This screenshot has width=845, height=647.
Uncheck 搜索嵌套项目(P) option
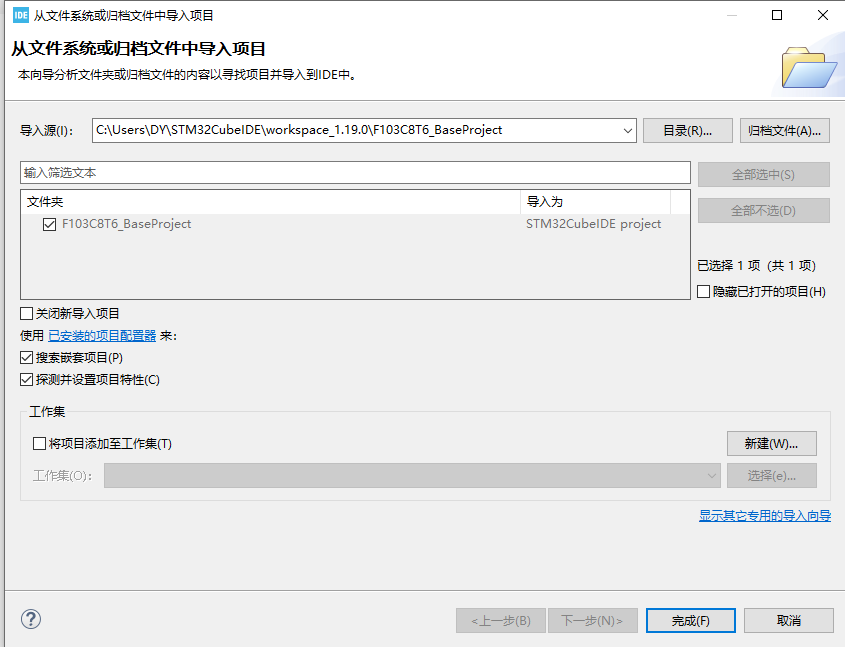click(x=26, y=358)
